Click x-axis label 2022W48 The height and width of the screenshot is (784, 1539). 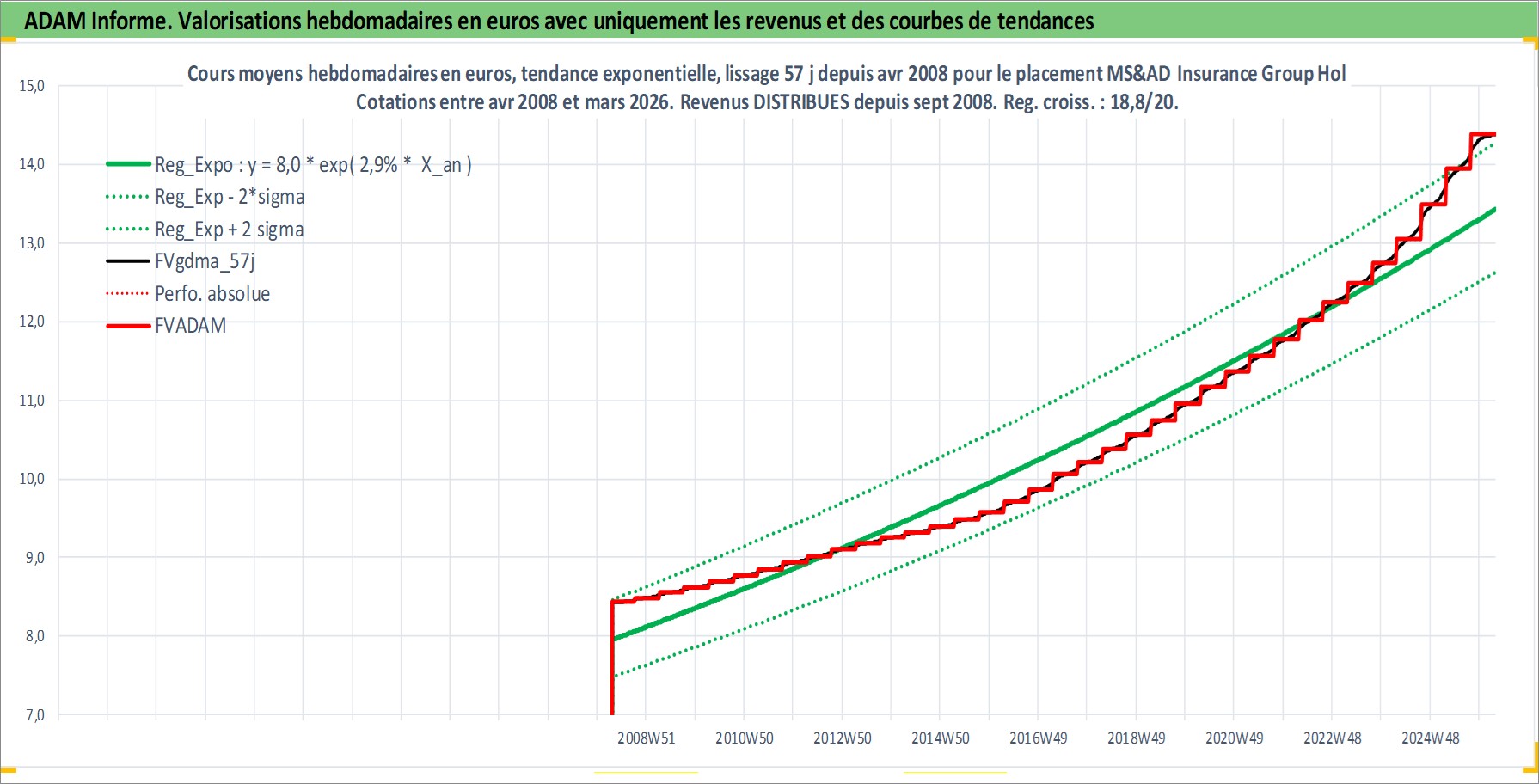[x=1333, y=738]
